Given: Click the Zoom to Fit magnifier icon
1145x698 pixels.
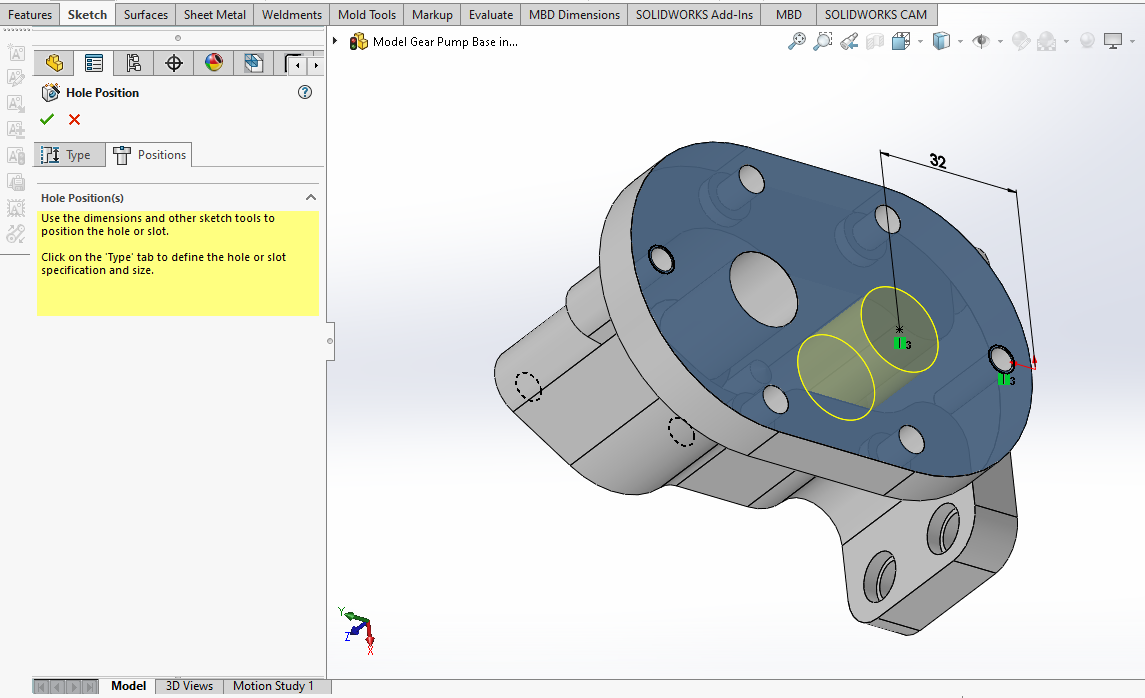Looking at the screenshot, I should (797, 41).
